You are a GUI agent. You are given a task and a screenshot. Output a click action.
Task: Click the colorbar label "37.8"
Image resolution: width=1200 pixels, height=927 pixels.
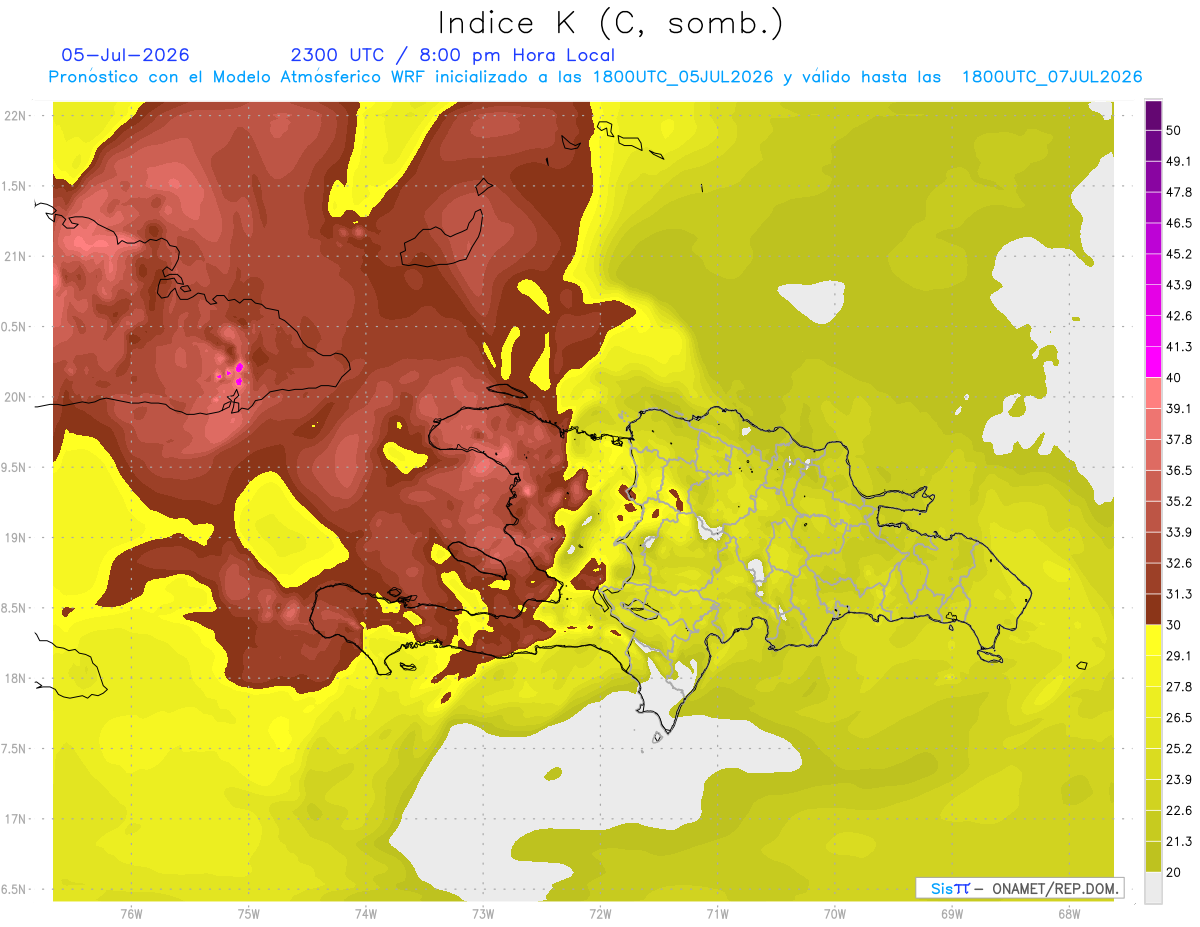(1178, 439)
